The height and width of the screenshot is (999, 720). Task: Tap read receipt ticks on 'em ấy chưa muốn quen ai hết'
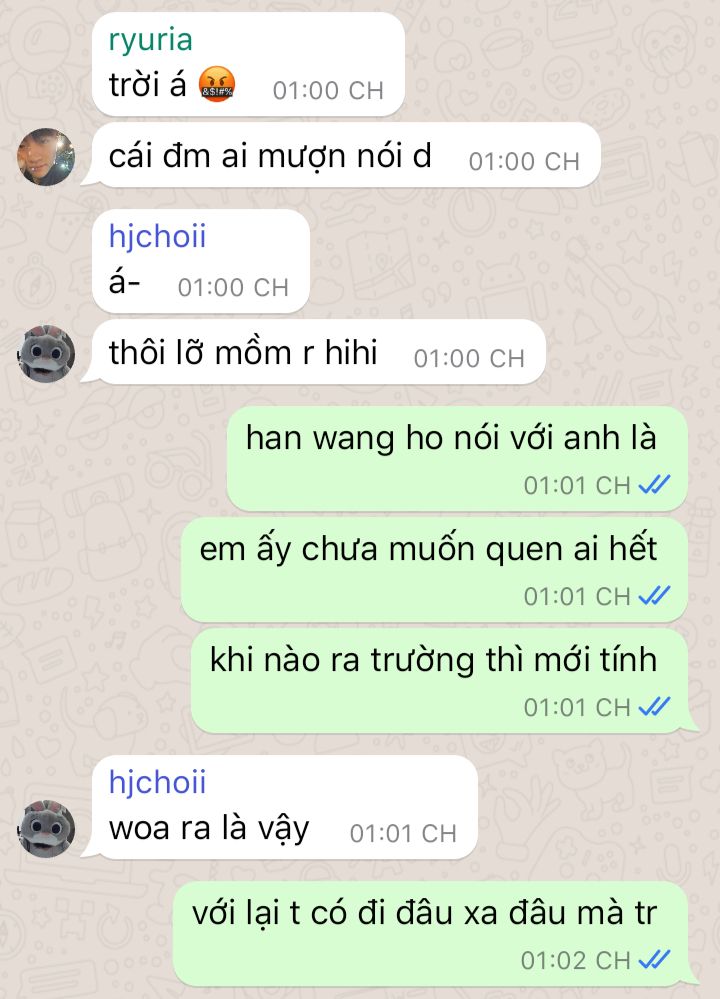pyautogui.click(x=654, y=596)
